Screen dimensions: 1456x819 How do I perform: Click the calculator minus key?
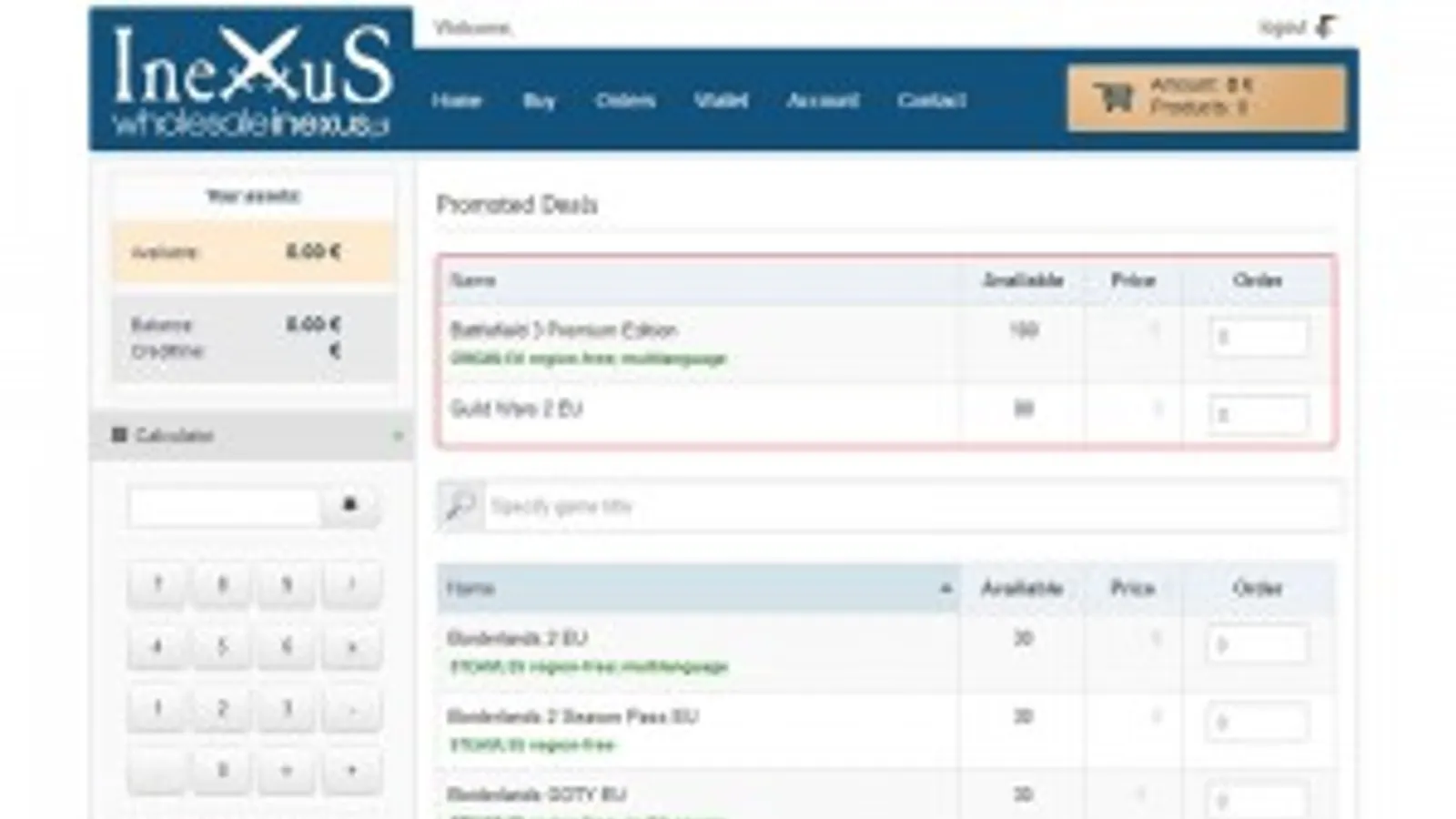351,708
